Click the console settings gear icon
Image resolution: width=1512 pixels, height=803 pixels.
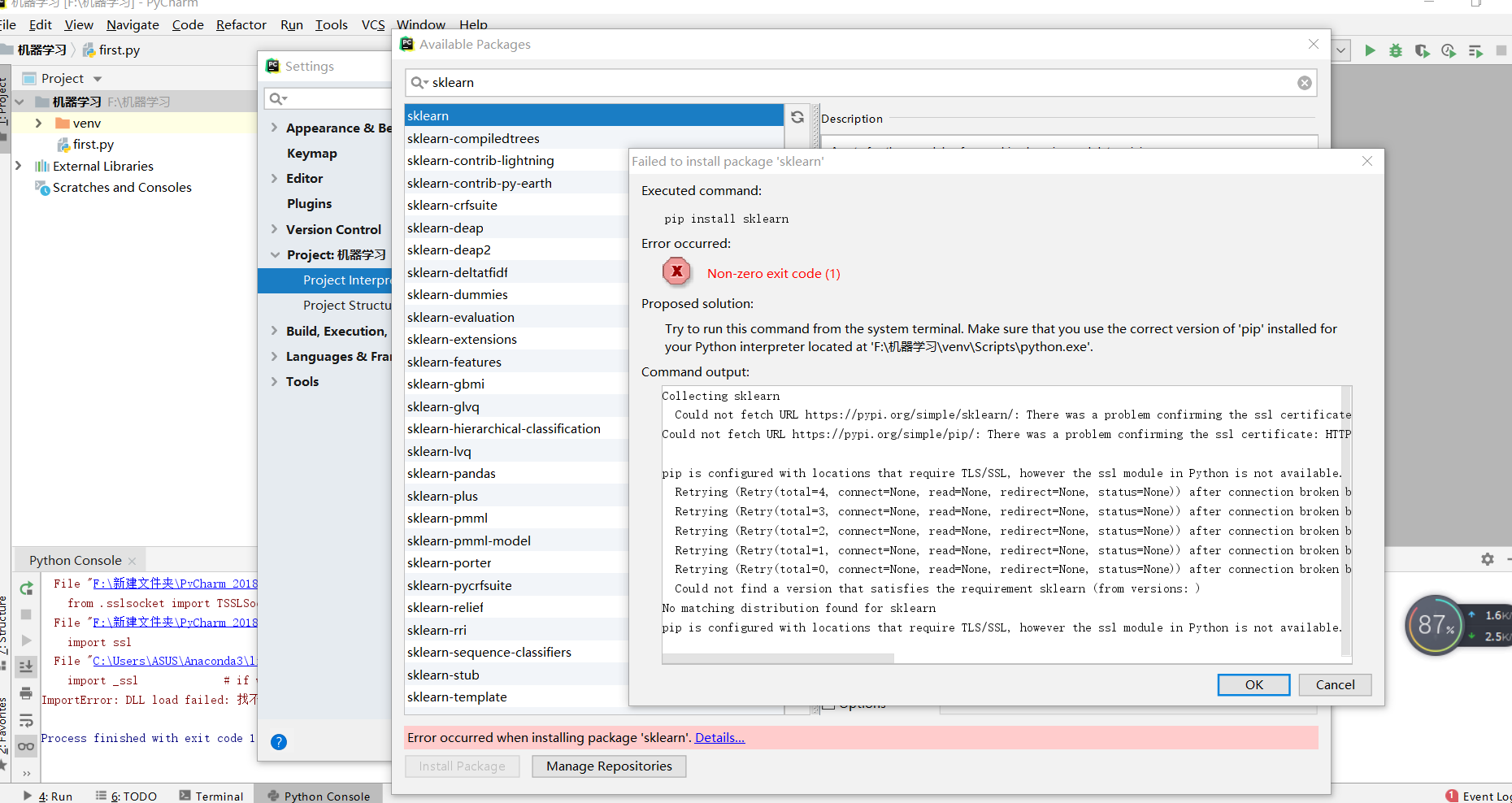click(x=1488, y=559)
